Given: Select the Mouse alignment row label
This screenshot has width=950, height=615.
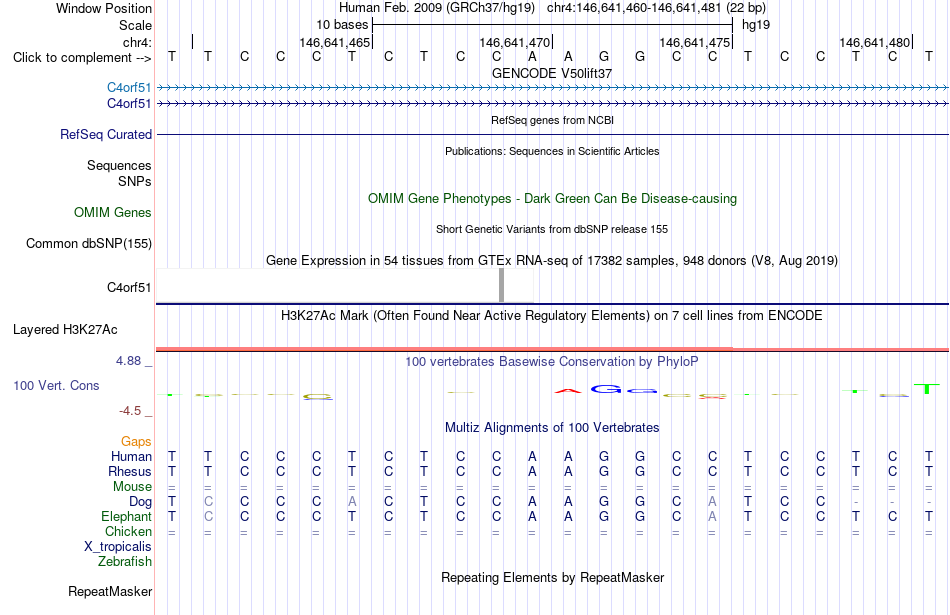Looking at the screenshot, I should [132, 487].
